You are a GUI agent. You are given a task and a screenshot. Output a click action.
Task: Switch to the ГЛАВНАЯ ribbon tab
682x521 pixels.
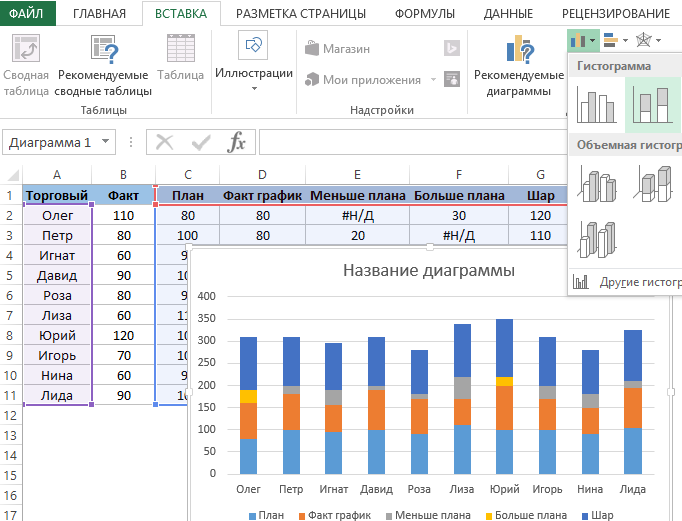tap(99, 13)
